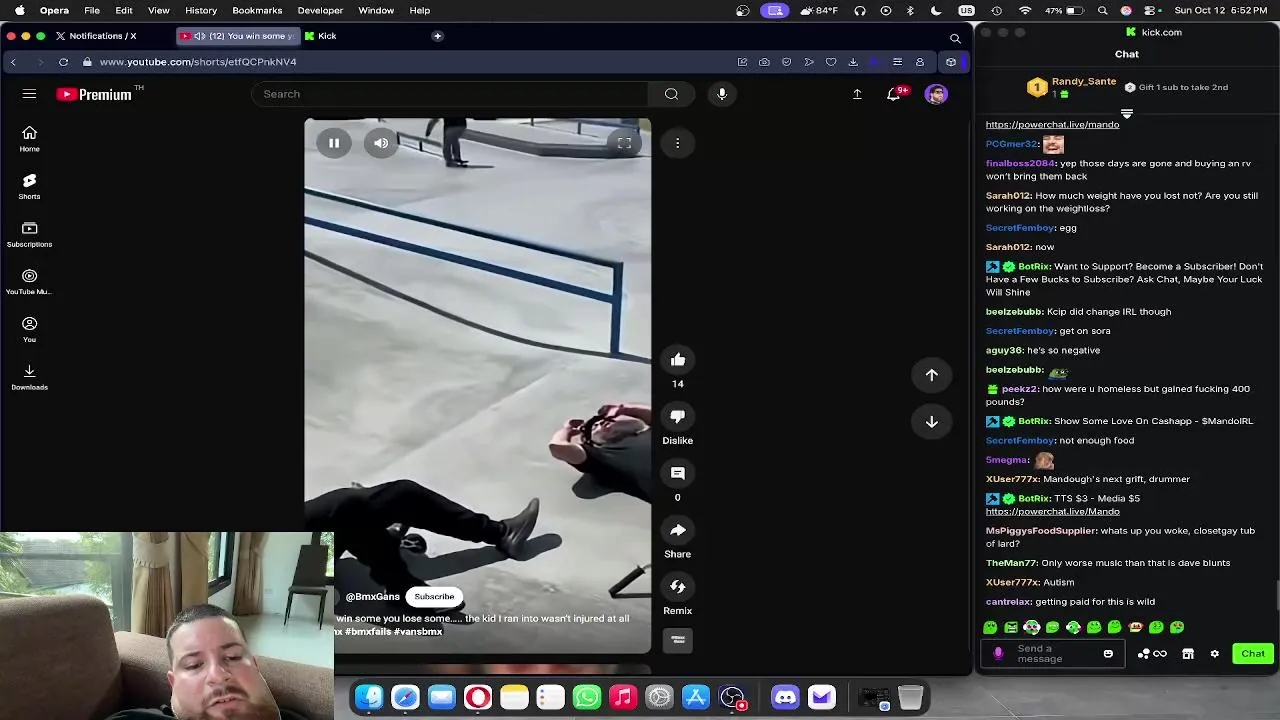
Task: Click the Send a message chat field
Action: click(x=1053, y=654)
